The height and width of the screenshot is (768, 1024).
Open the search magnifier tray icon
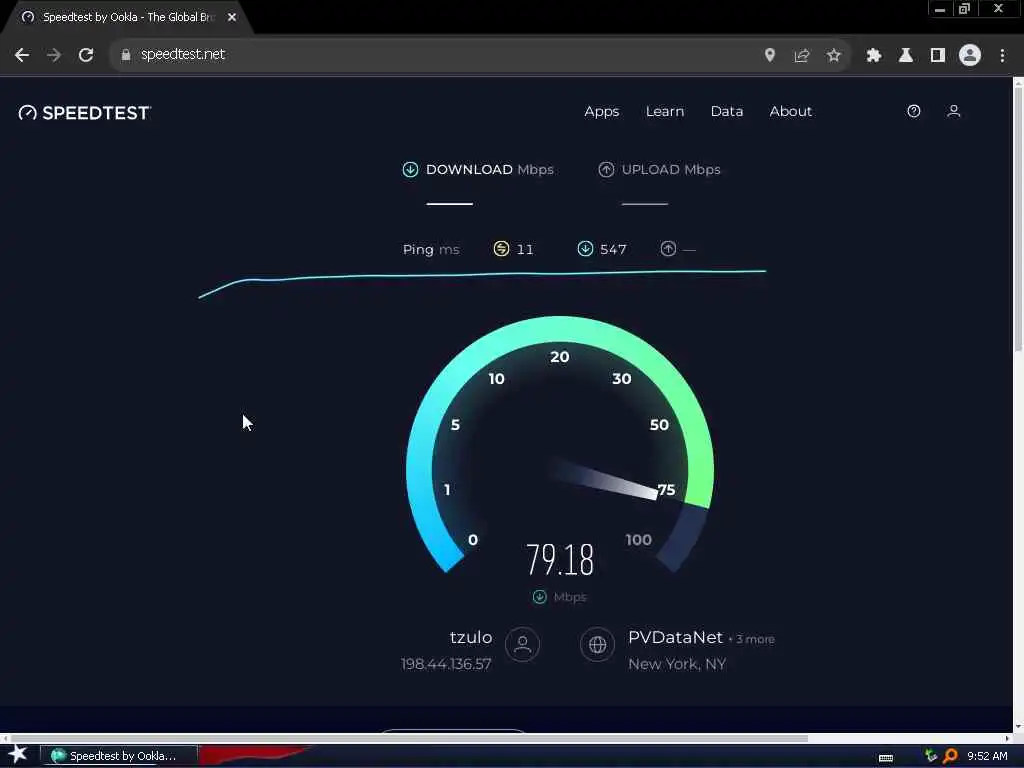(950, 756)
